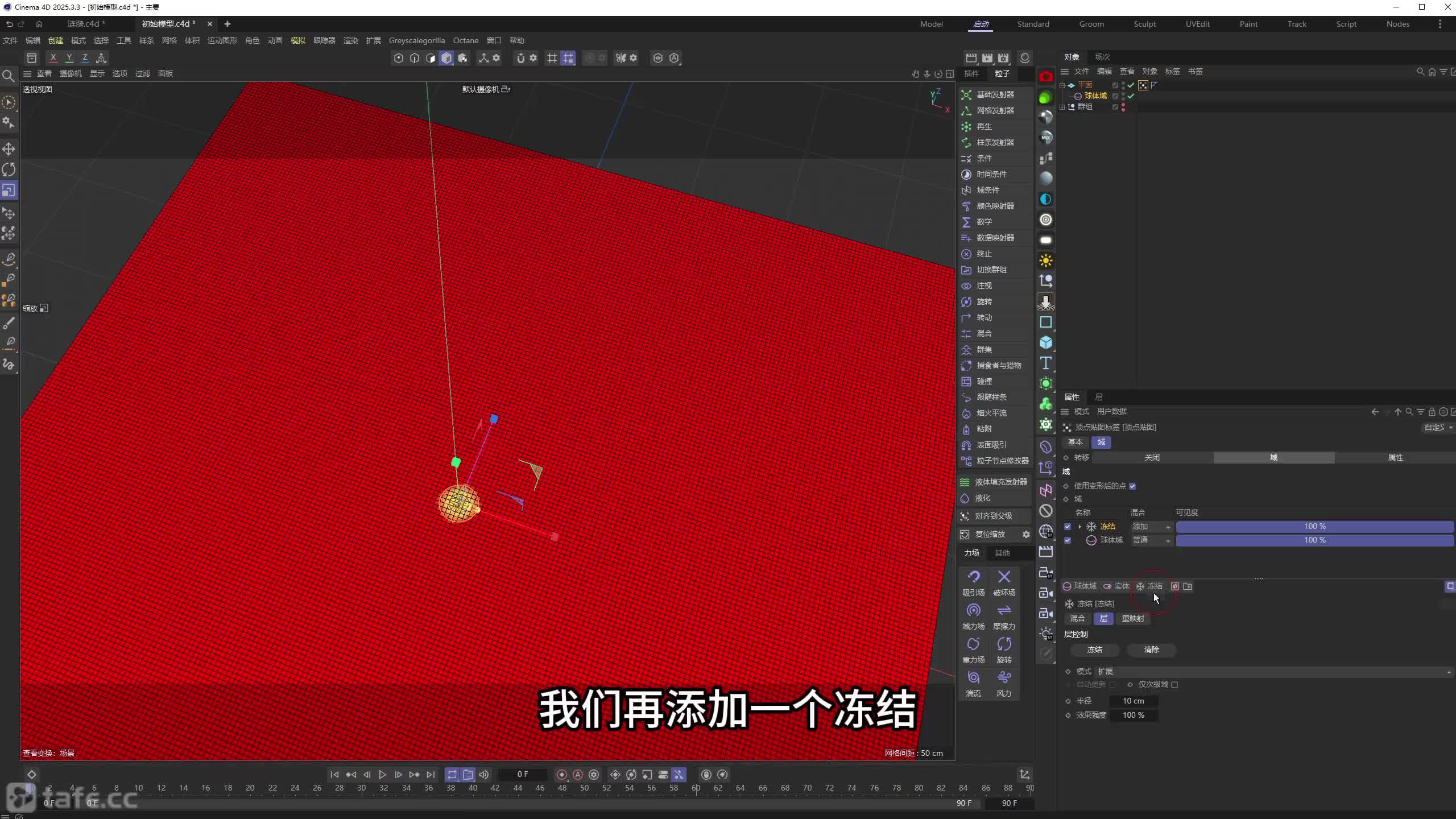Enable the 仅次级域 checkbox

[1174, 685]
